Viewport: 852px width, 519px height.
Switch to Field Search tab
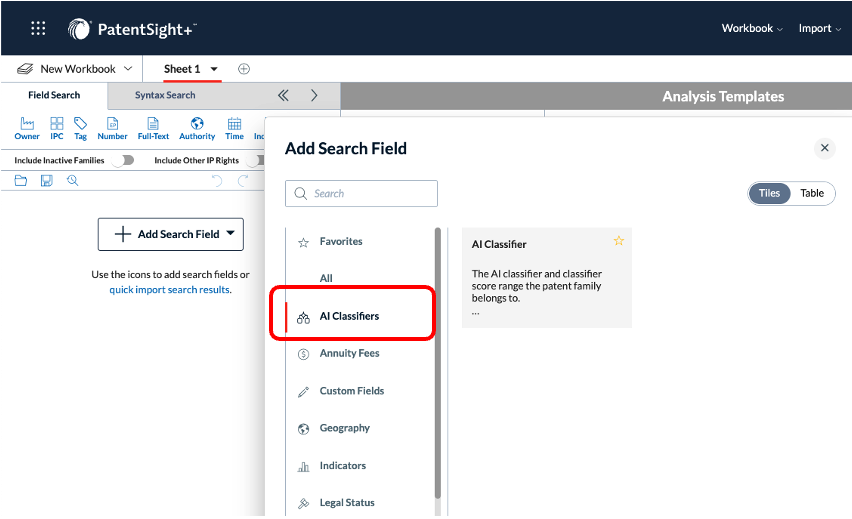pos(54,95)
